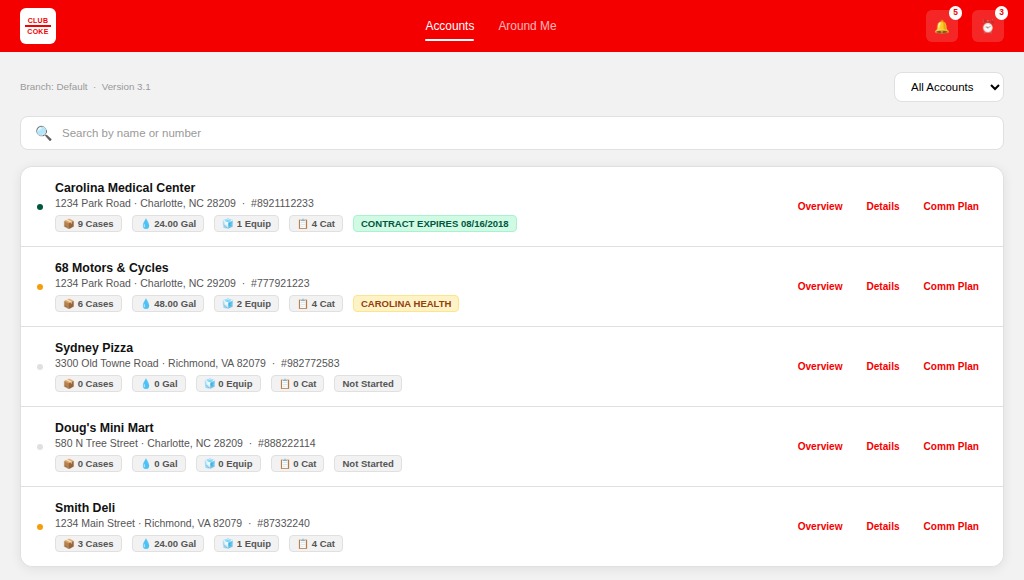Click Doug's Mini Mart 0 Gal icon
This screenshot has width=1024, height=580.
click(x=146, y=464)
